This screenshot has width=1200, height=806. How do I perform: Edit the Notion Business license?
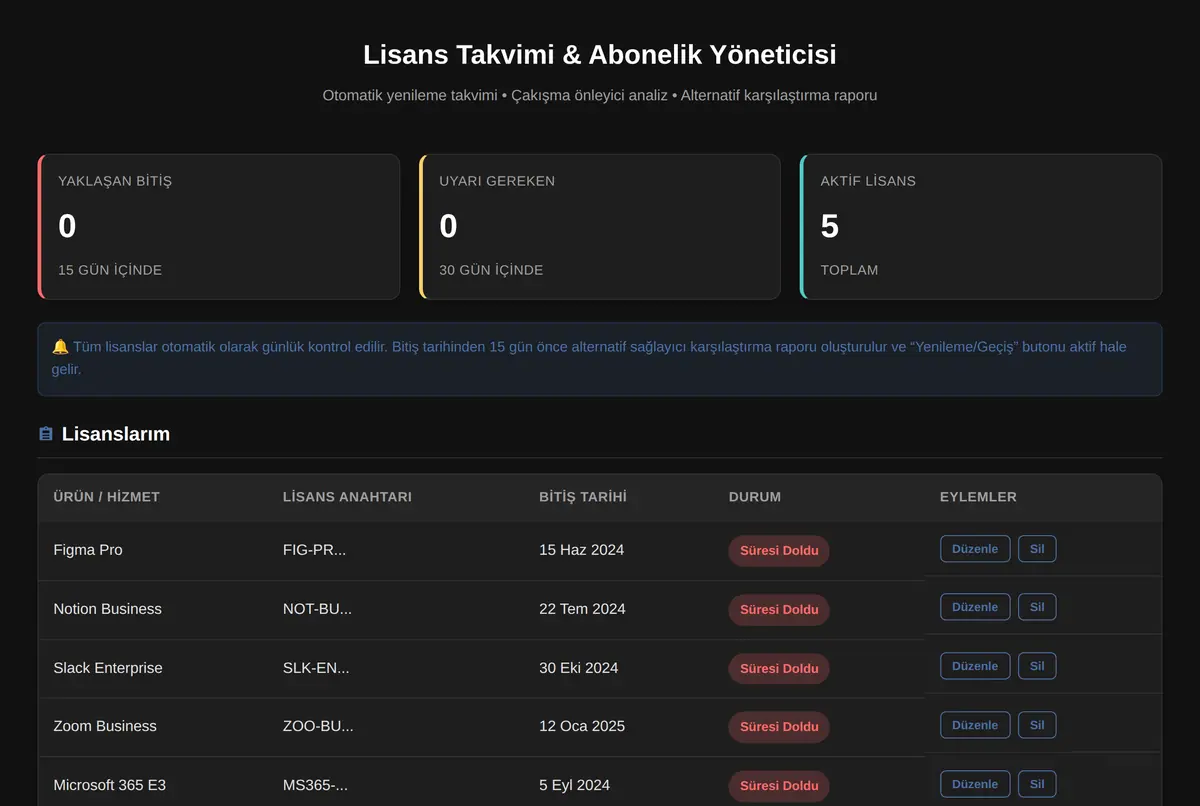(975, 607)
